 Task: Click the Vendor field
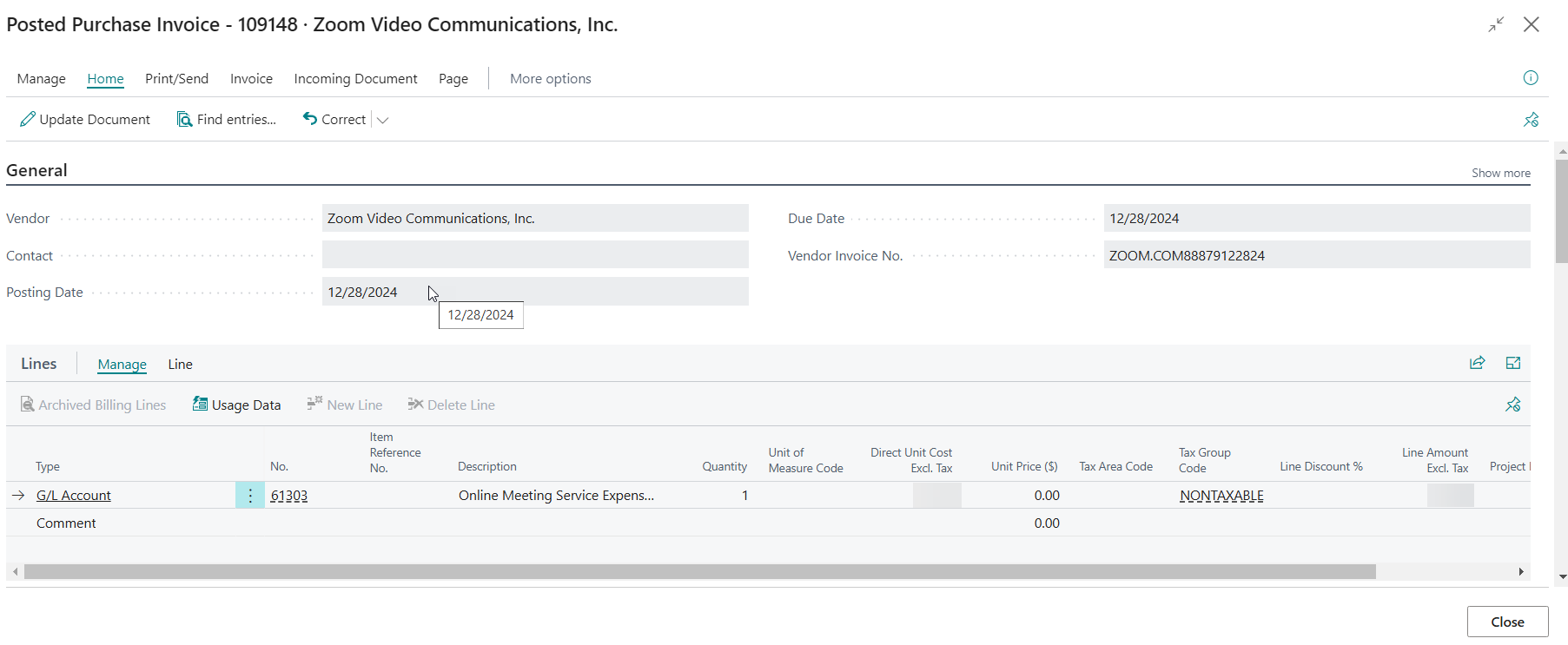[x=535, y=218]
